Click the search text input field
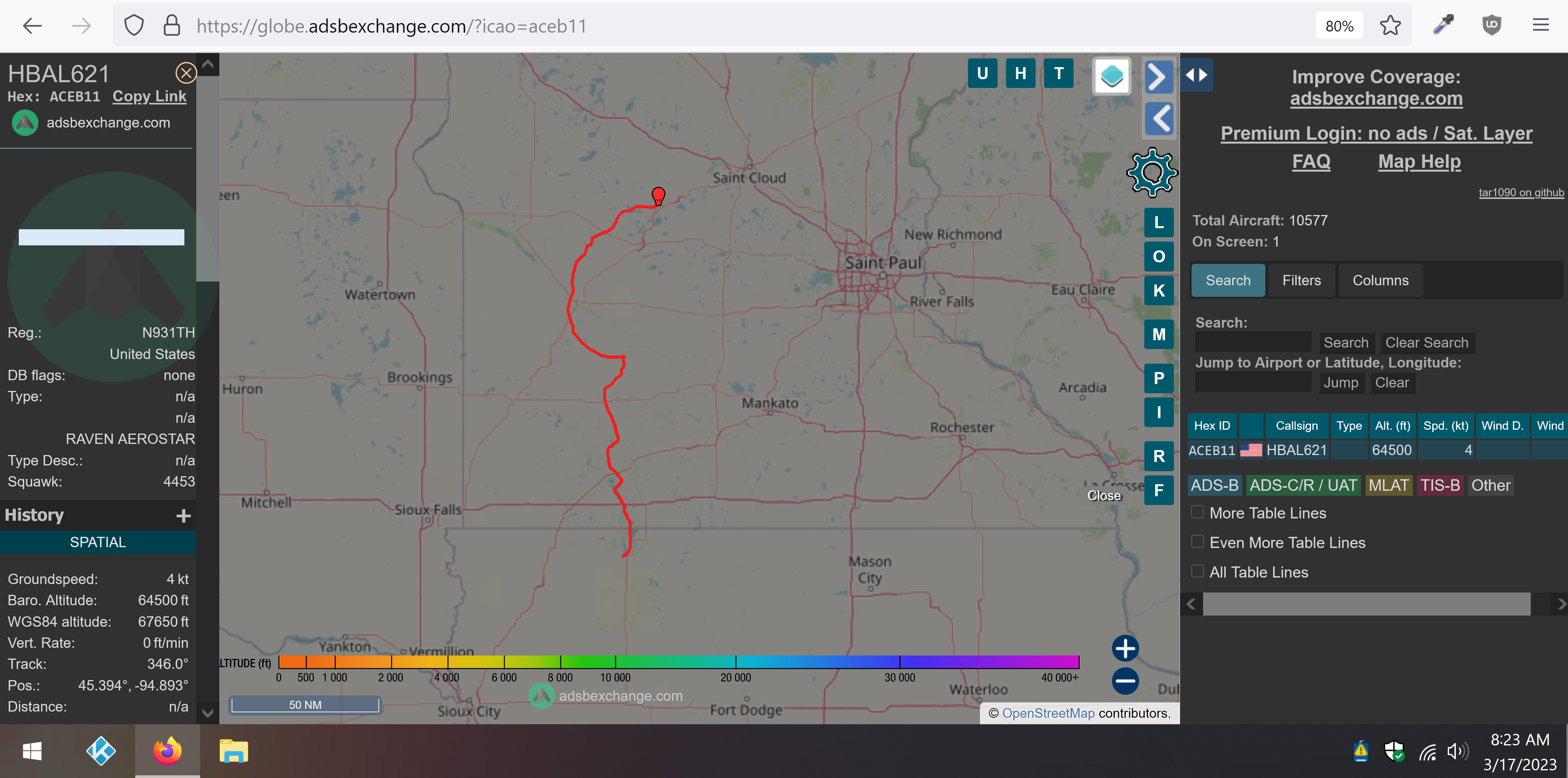The height and width of the screenshot is (778, 1568). point(1253,342)
